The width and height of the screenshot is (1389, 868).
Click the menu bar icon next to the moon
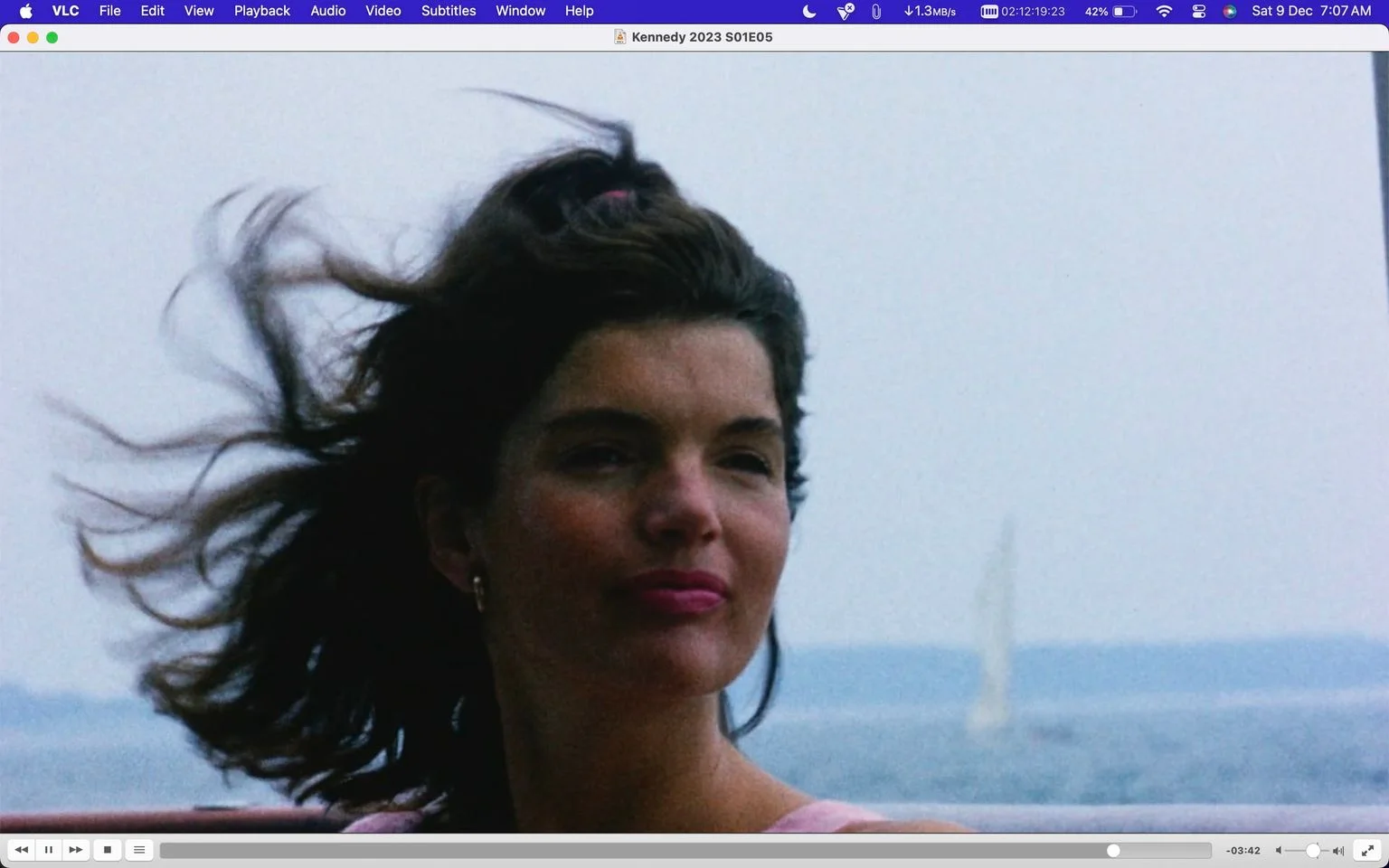click(846, 11)
